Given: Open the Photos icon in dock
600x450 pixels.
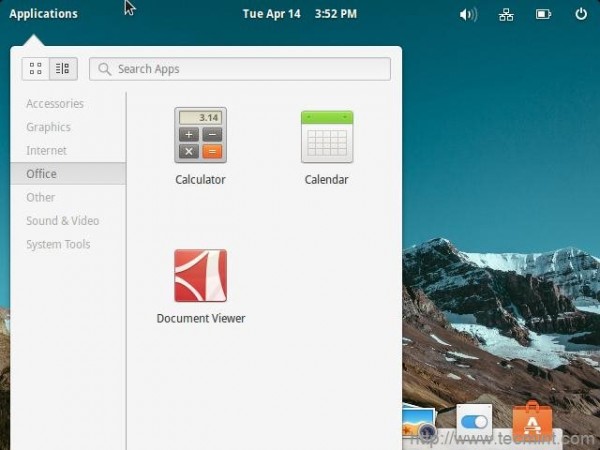Looking at the screenshot, I should (x=419, y=422).
